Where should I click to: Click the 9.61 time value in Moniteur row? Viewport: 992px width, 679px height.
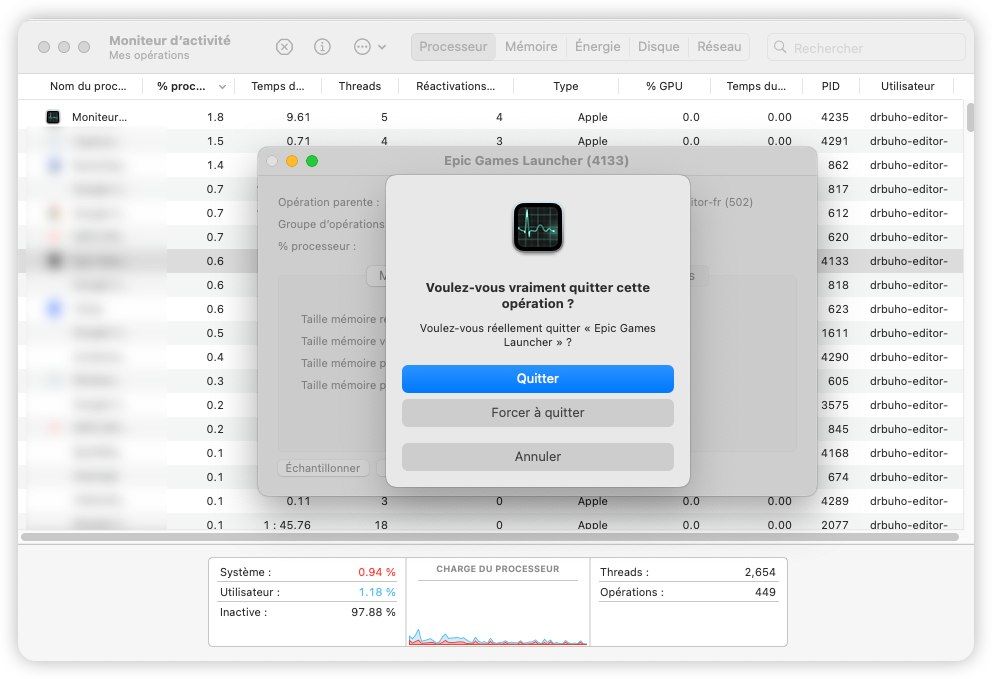[x=298, y=117]
